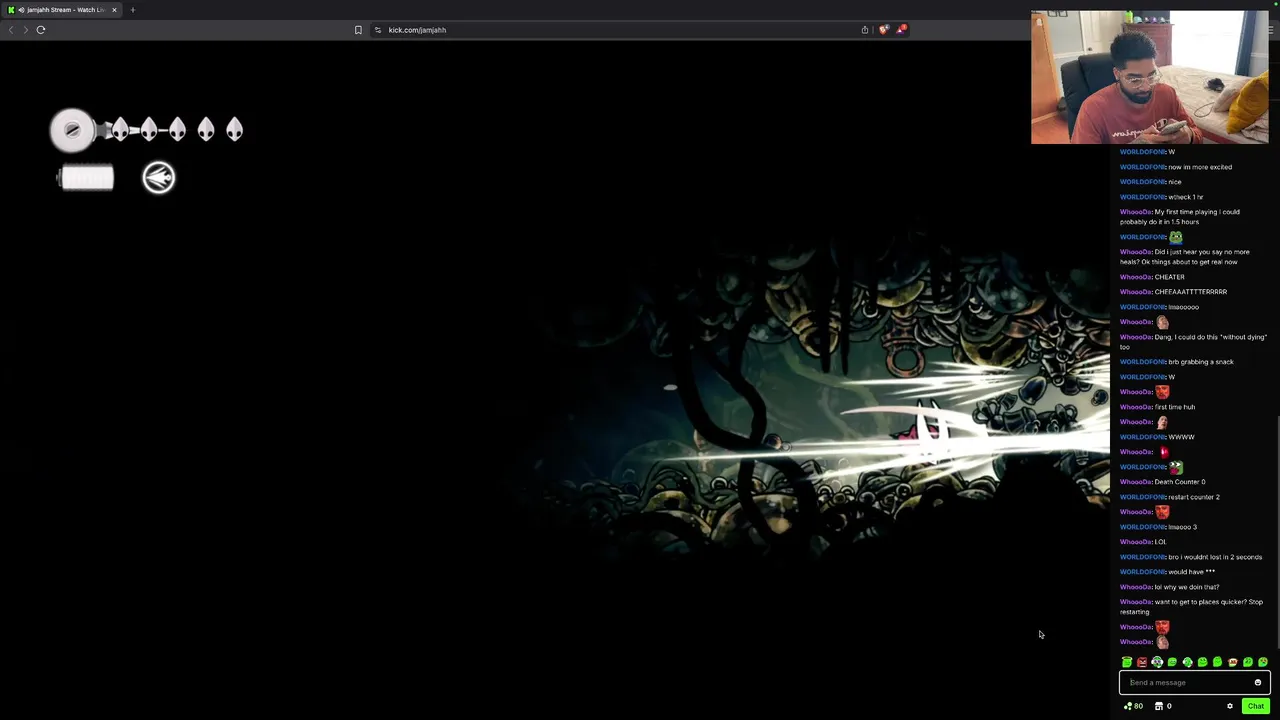Open a new browser tab
The image size is (1280, 720).
click(132, 10)
